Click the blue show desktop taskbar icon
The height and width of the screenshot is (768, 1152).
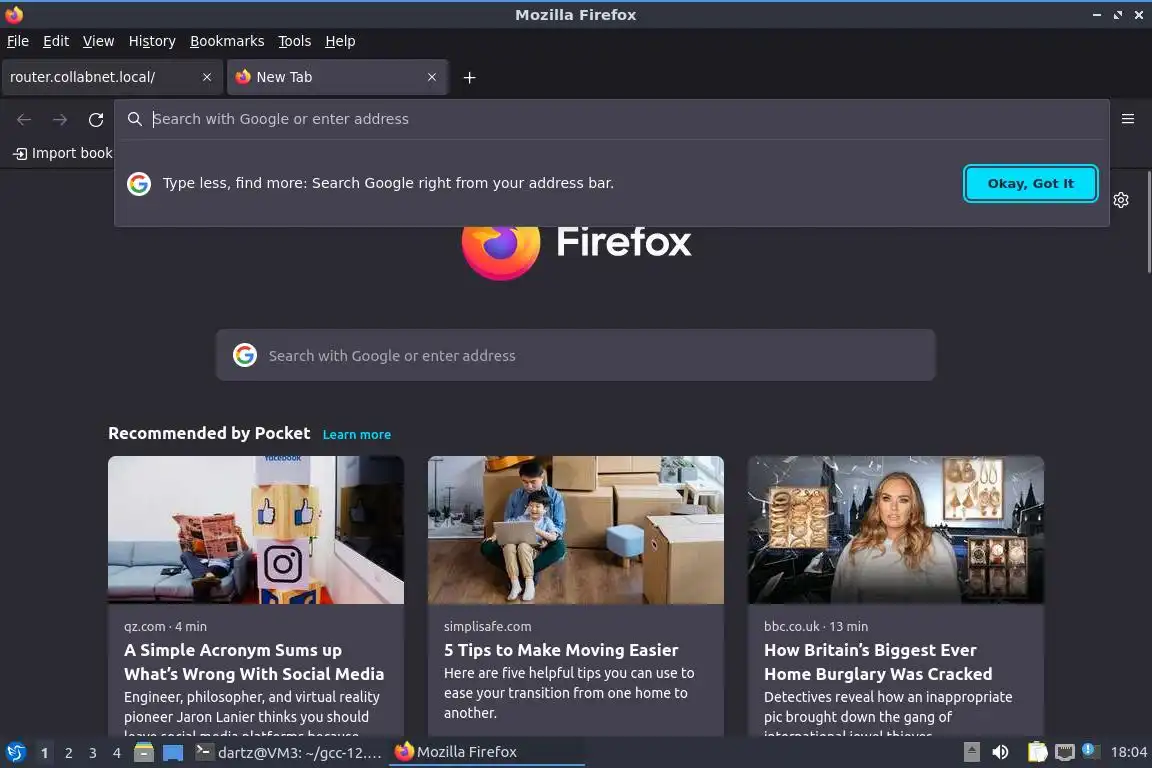click(x=173, y=753)
